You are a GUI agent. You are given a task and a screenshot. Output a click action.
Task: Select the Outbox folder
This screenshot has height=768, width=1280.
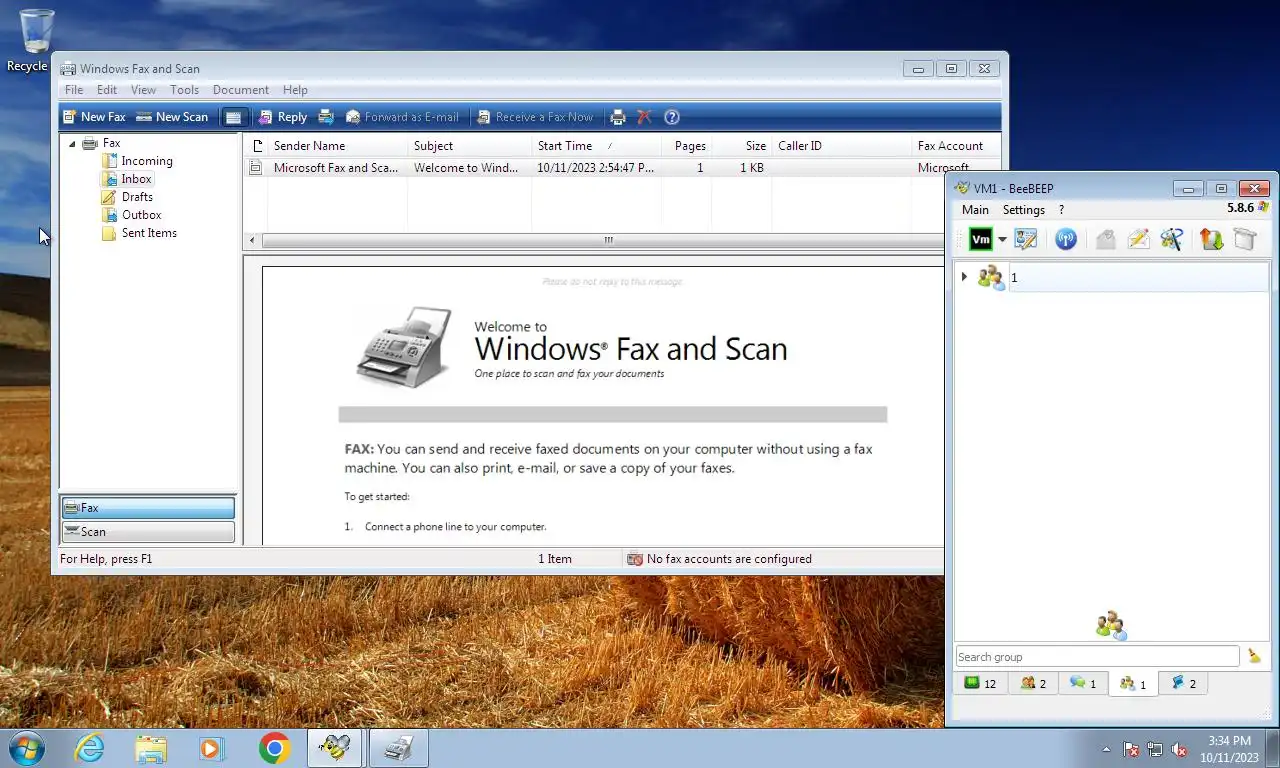pyautogui.click(x=141, y=215)
